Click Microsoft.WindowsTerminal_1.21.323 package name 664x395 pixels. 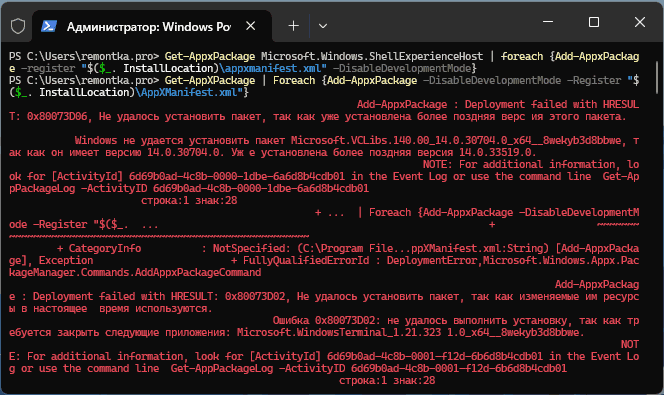[x=339, y=332]
